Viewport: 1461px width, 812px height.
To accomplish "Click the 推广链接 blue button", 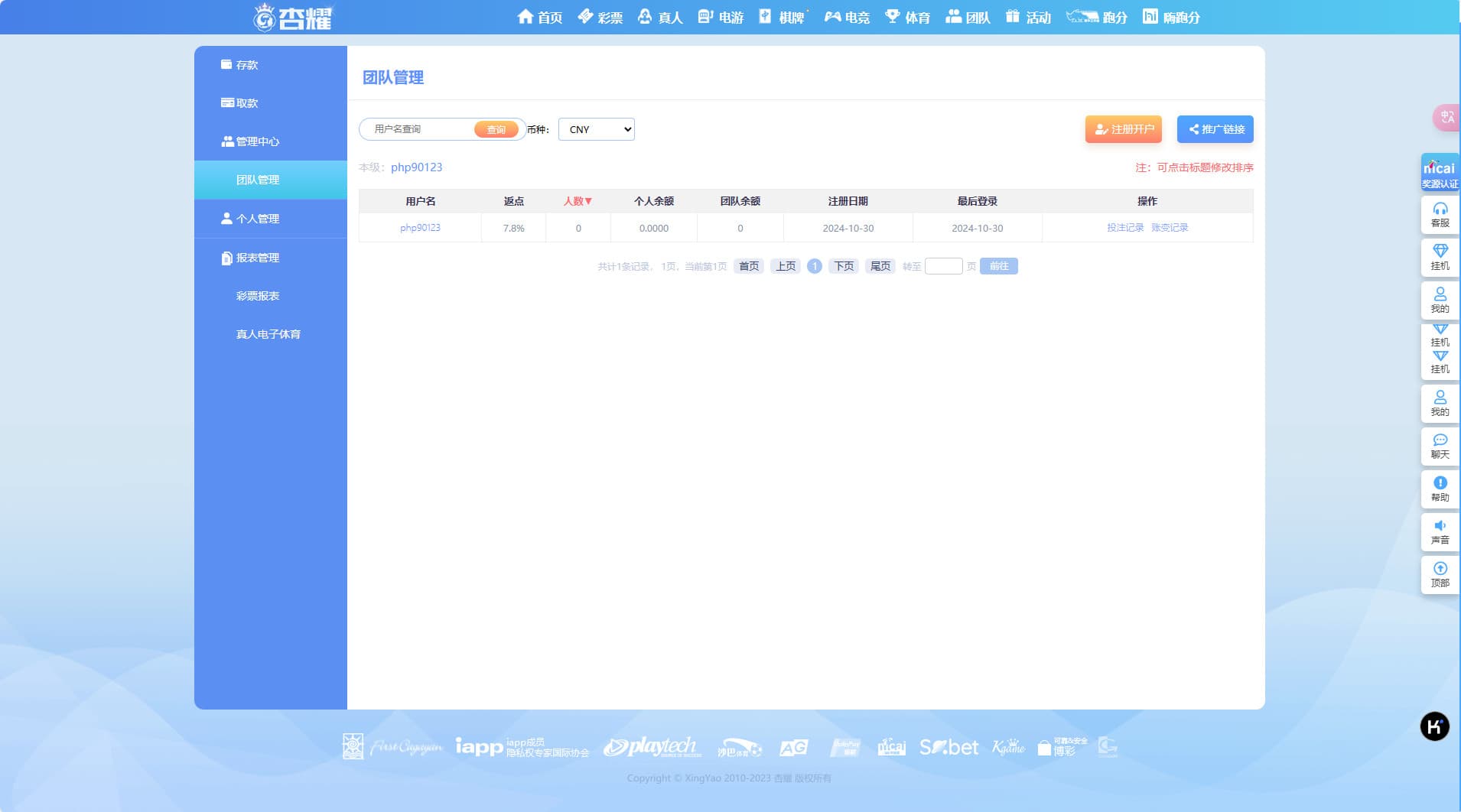I will (x=1215, y=129).
